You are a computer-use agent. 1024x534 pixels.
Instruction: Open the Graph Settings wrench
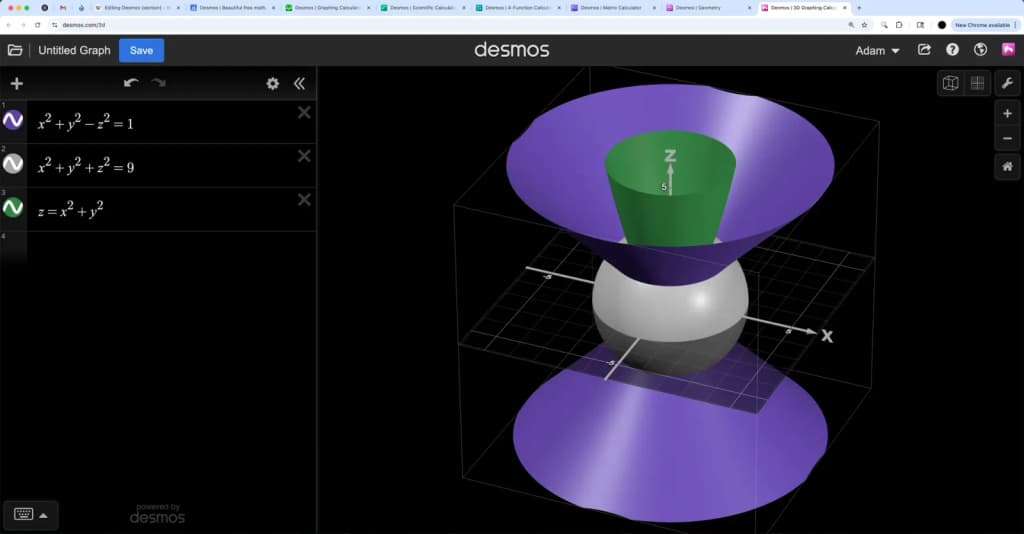[x=1007, y=83]
